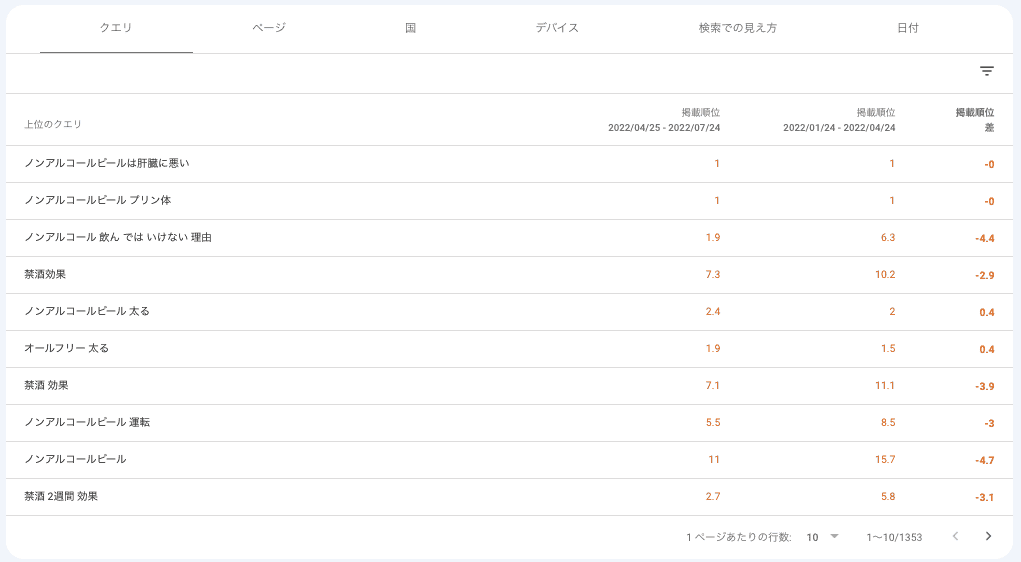Image resolution: width=1021 pixels, height=562 pixels.
Task: Click the 上位のクエリ column header
Action: (53, 124)
